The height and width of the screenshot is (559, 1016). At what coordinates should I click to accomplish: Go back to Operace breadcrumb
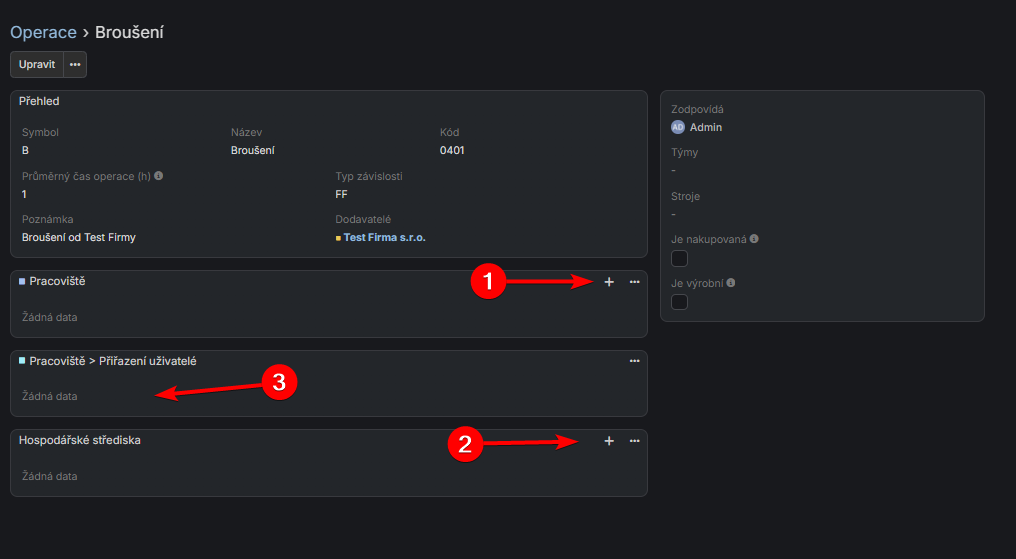(x=43, y=33)
